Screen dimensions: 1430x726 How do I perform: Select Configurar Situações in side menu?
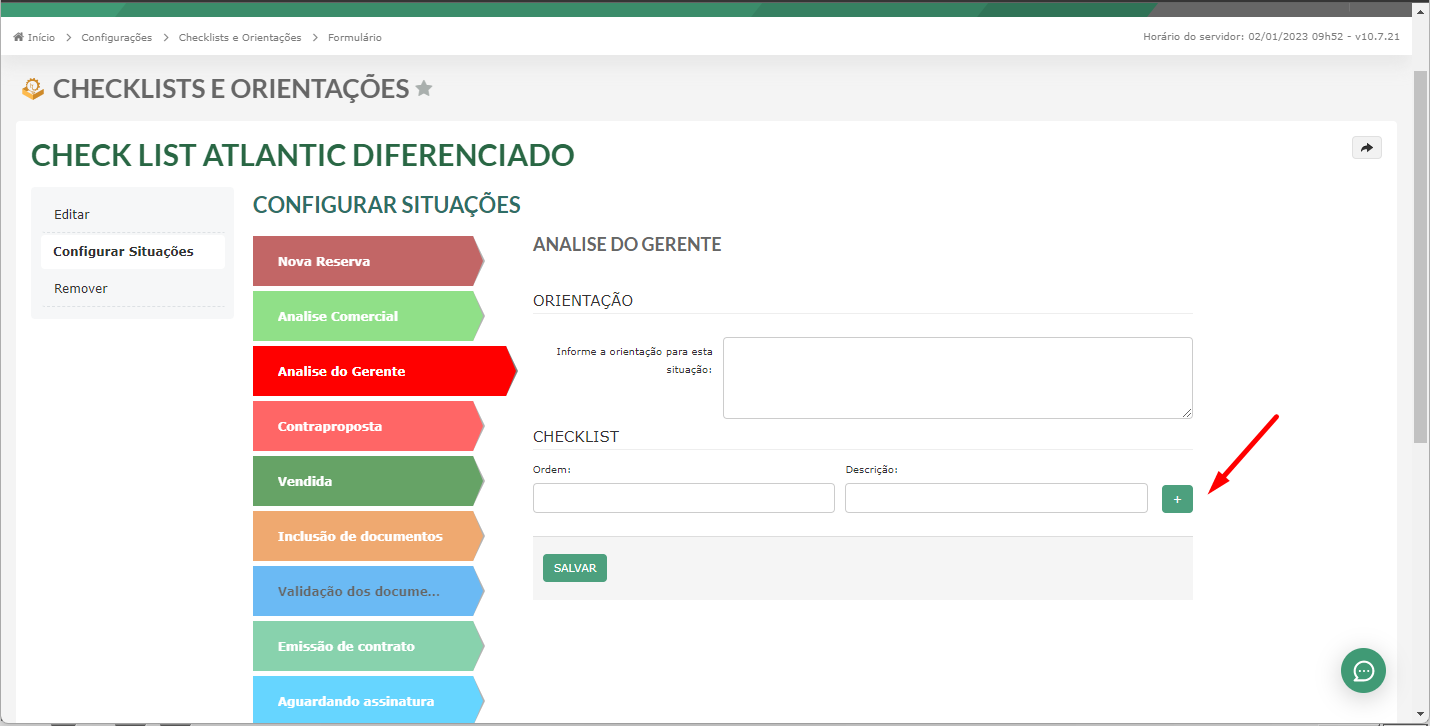pos(133,251)
